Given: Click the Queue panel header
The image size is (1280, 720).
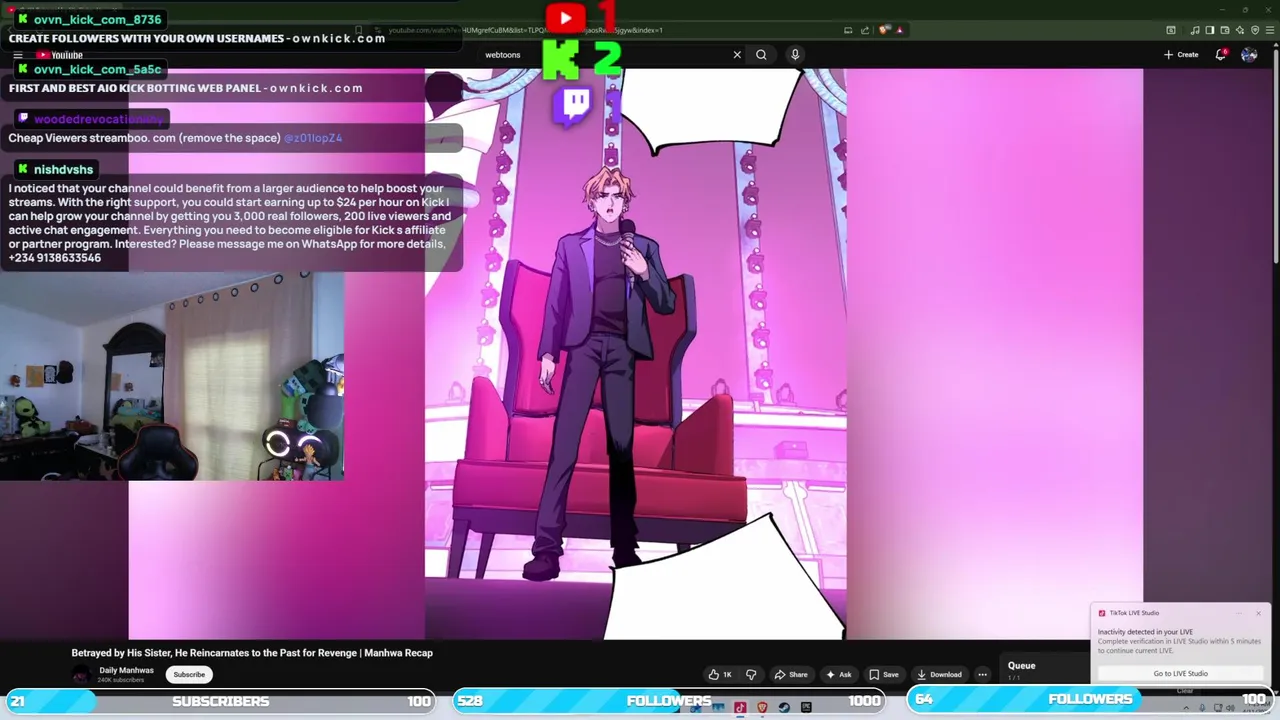Looking at the screenshot, I should point(1021,666).
